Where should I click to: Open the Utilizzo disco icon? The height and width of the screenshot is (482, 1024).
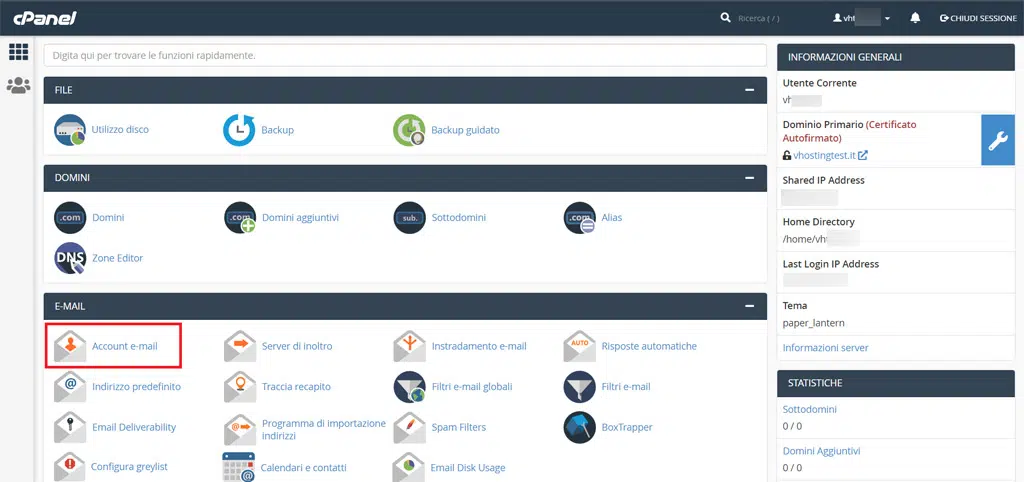(70, 130)
